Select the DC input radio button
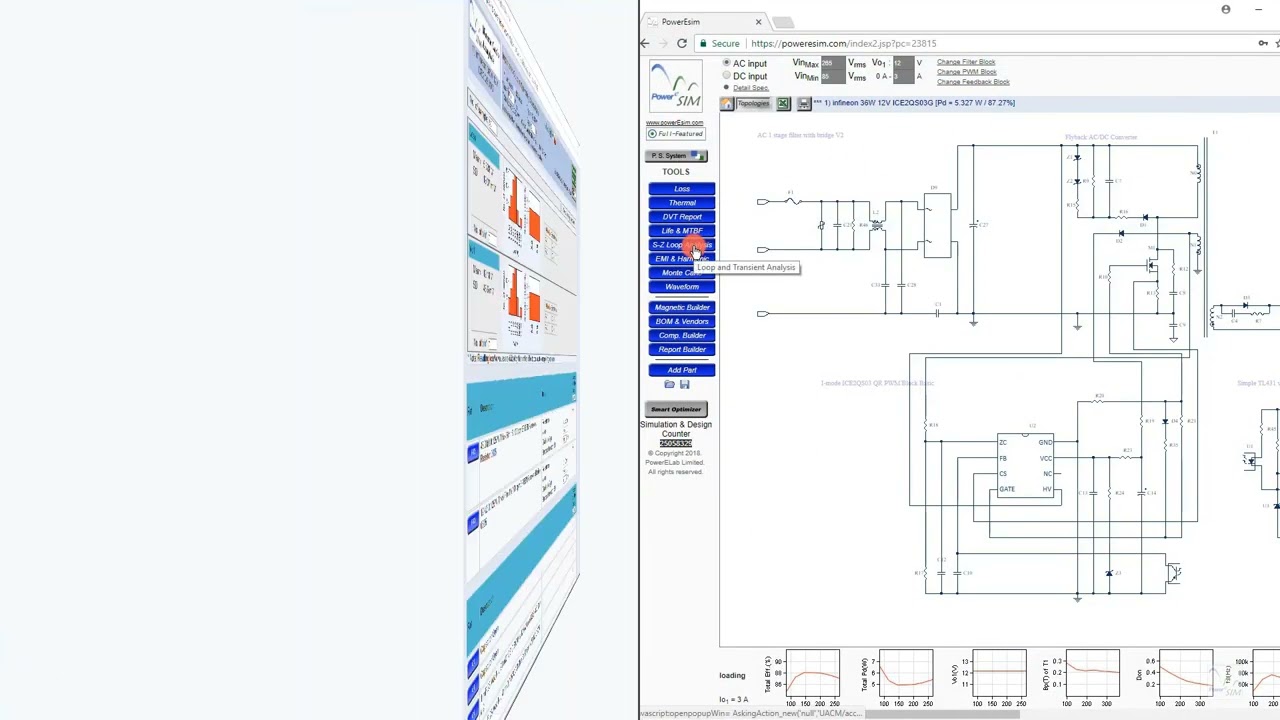Screen dimensions: 1280x720 click(727, 75)
